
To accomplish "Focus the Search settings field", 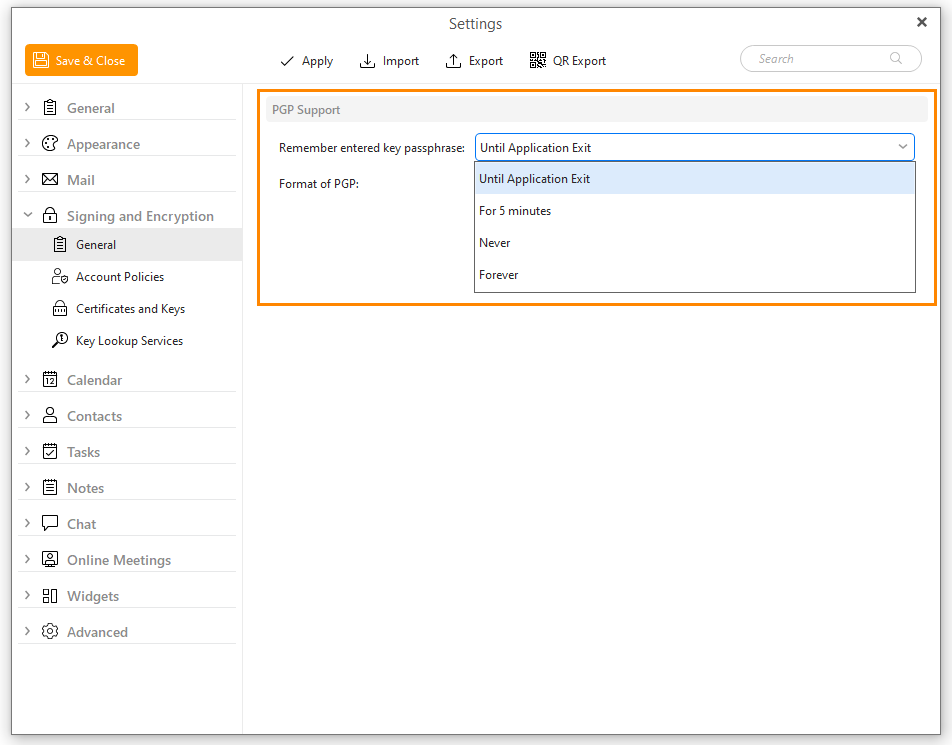I will [x=831, y=58].
